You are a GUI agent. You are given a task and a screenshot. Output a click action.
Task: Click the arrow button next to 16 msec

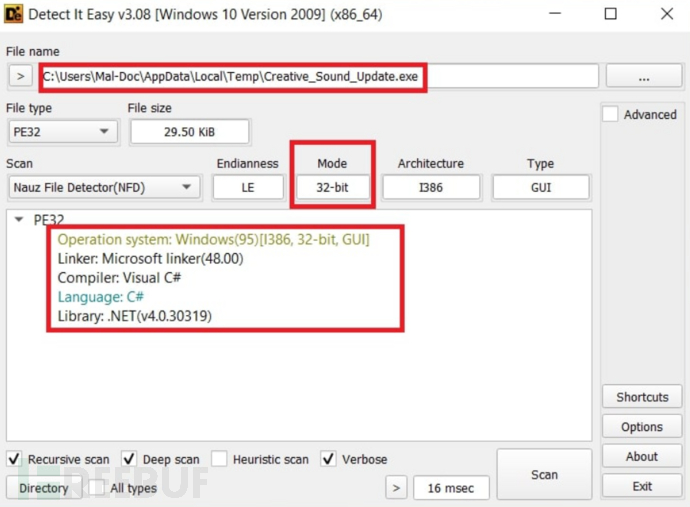396,488
